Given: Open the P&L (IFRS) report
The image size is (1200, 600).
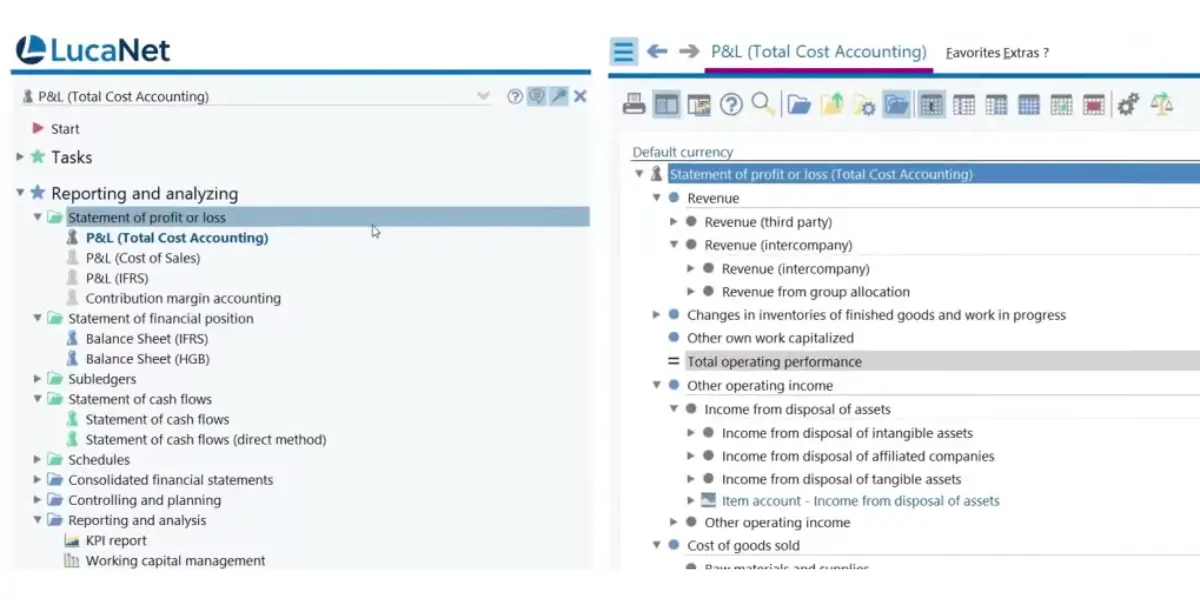Looking at the screenshot, I should click(x=117, y=278).
